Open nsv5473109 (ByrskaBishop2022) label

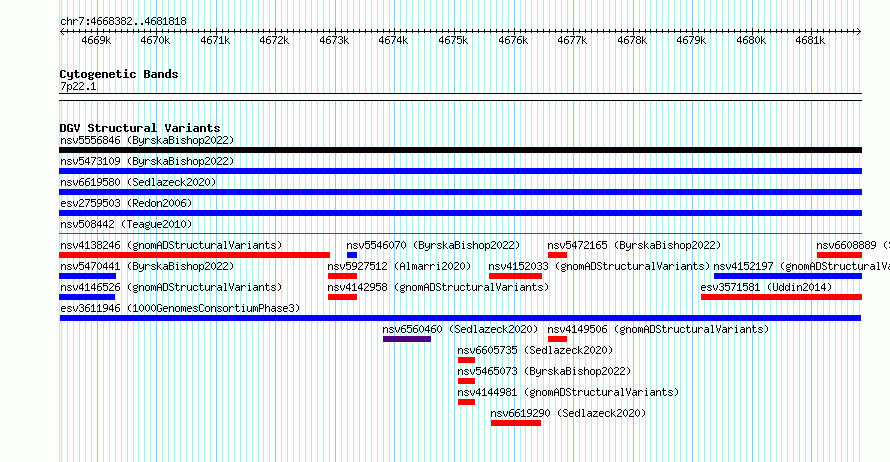147,161
